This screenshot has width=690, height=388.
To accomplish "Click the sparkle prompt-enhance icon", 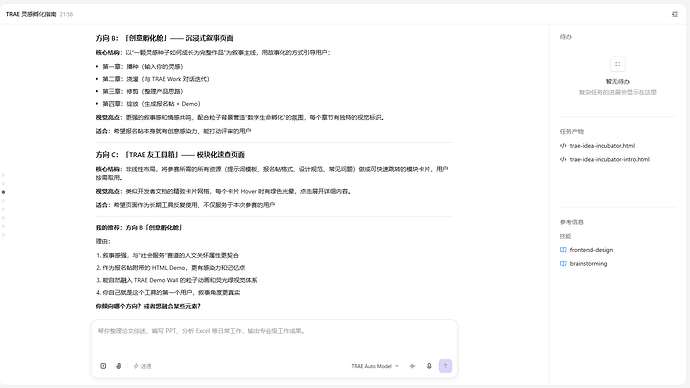I will coord(412,366).
